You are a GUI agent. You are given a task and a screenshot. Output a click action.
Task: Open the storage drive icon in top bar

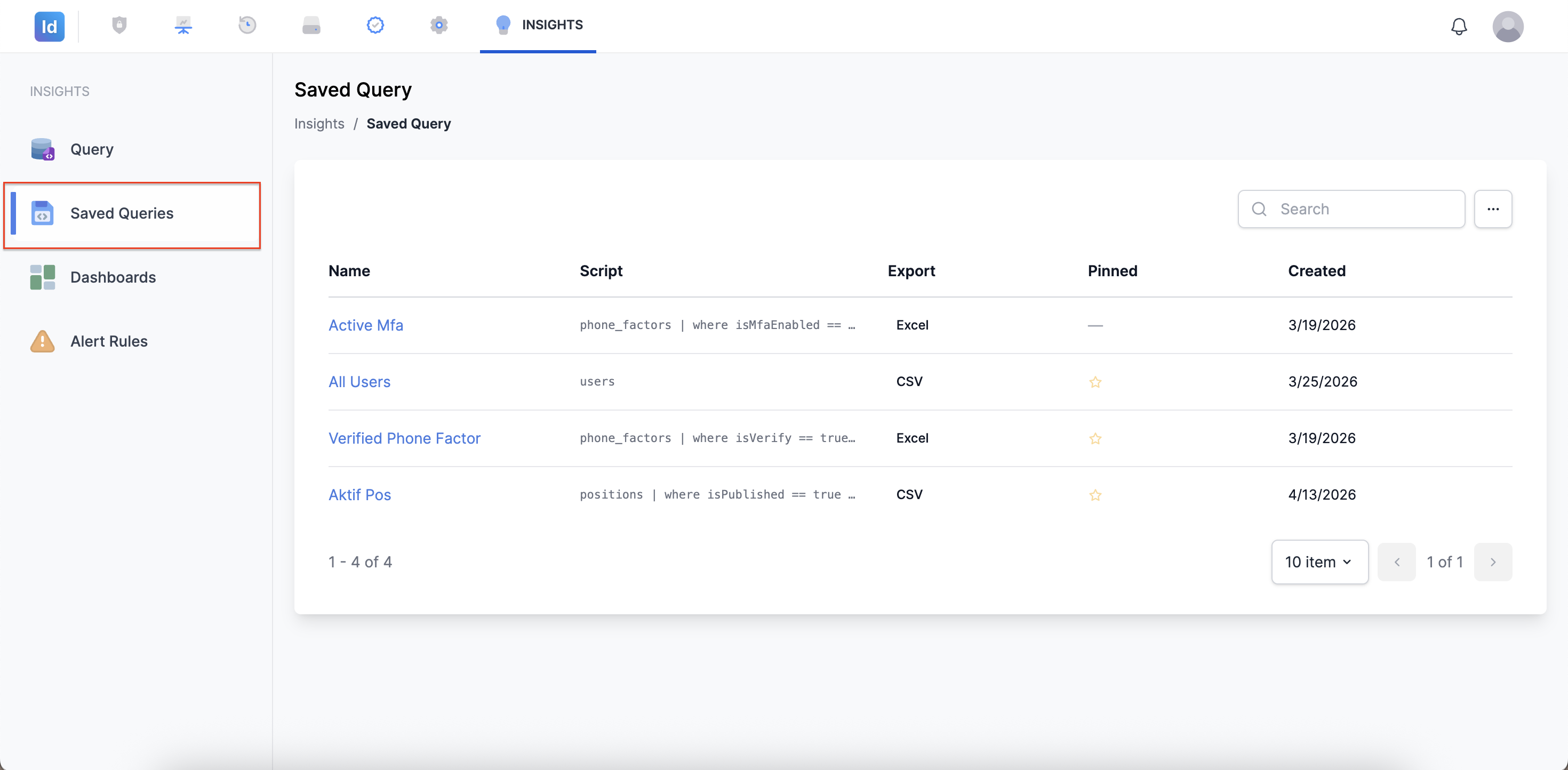click(311, 26)
